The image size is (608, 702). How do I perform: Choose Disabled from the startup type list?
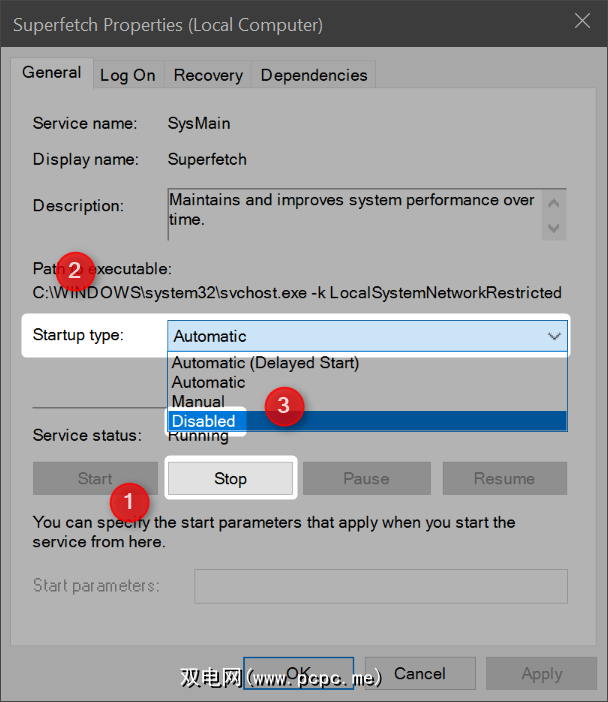pyautogui.click(x=204, y=421)
